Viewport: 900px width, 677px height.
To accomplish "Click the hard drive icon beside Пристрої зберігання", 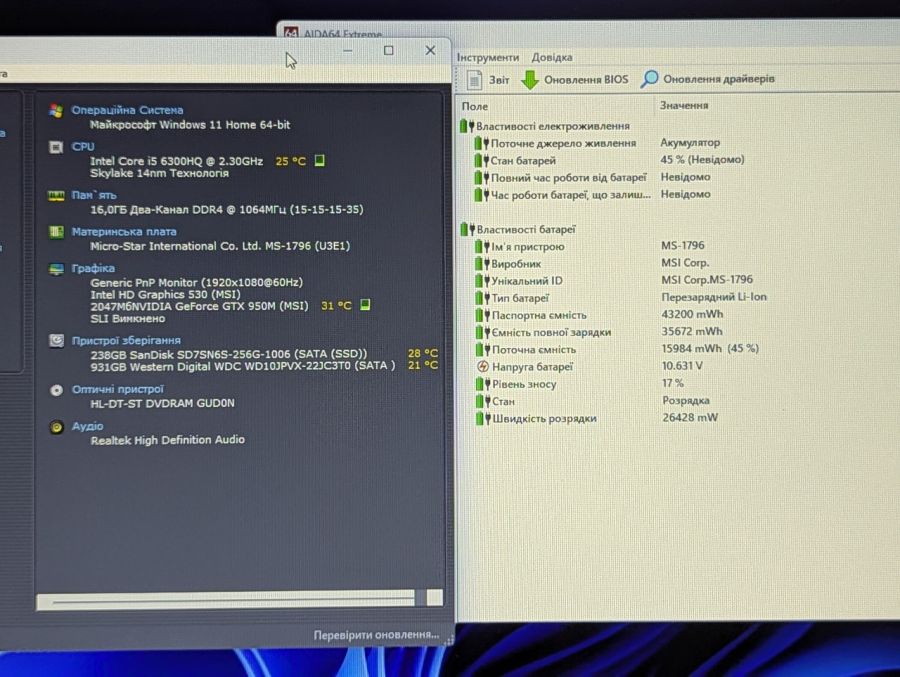I will point(56,341).
